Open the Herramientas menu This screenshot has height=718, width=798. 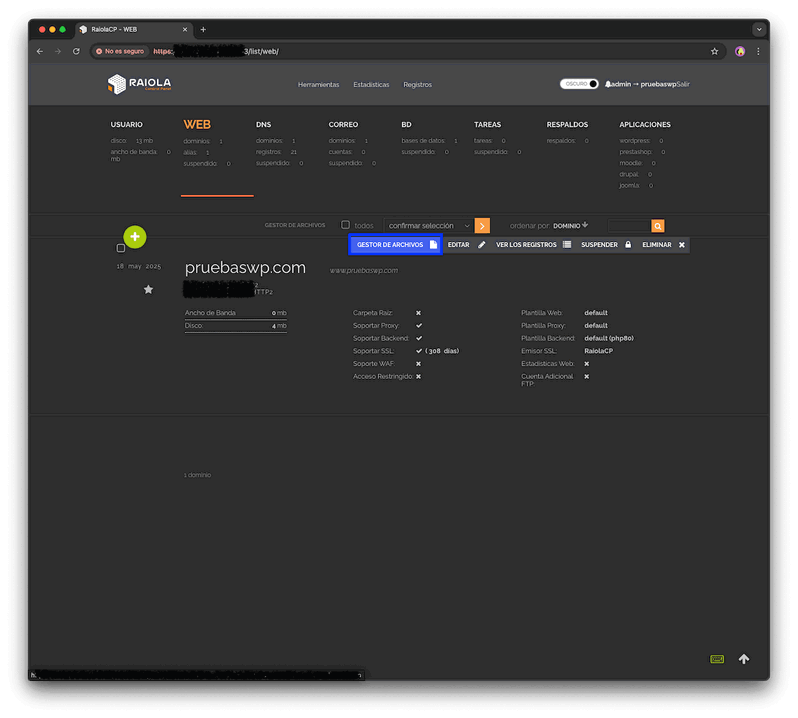click(318, 84)
